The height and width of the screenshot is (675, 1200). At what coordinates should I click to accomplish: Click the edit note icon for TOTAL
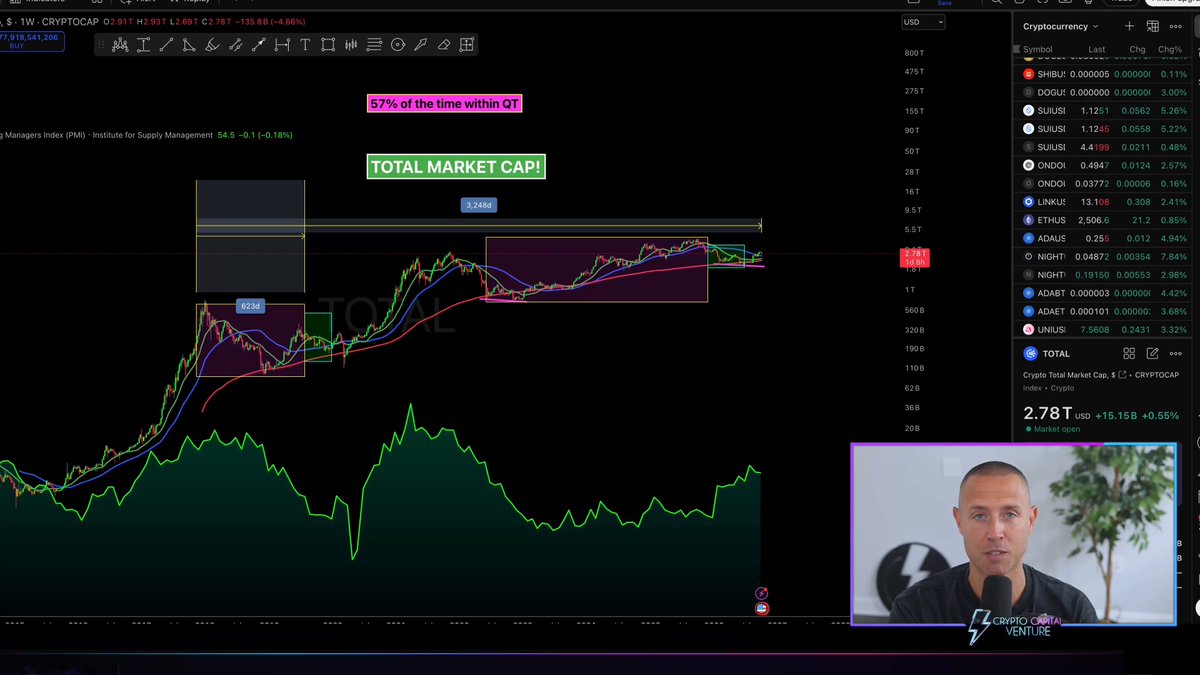pyautogui.click(x=1152, y=353)
